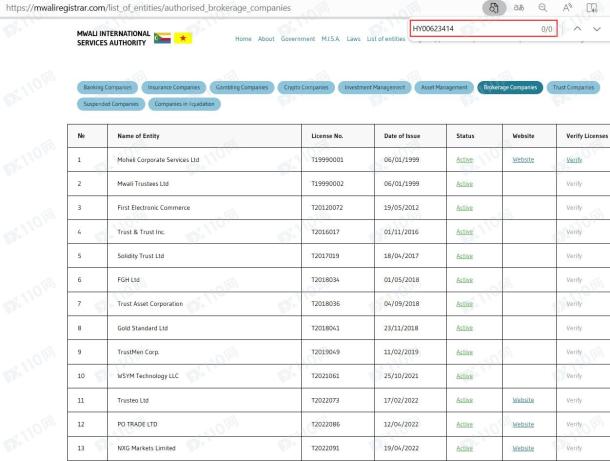Click Active status for First Electronic Commerce
This screenshot has height=461, width=610.
point(465,208)
